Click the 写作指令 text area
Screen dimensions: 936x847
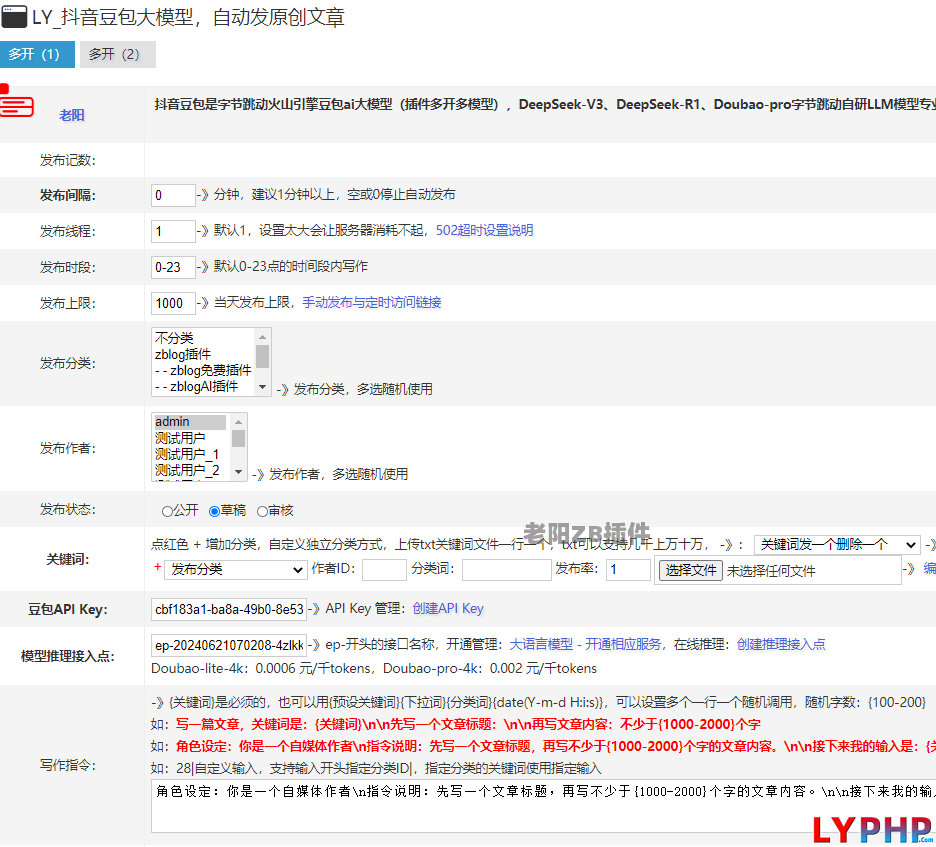(x=543, y=806)
